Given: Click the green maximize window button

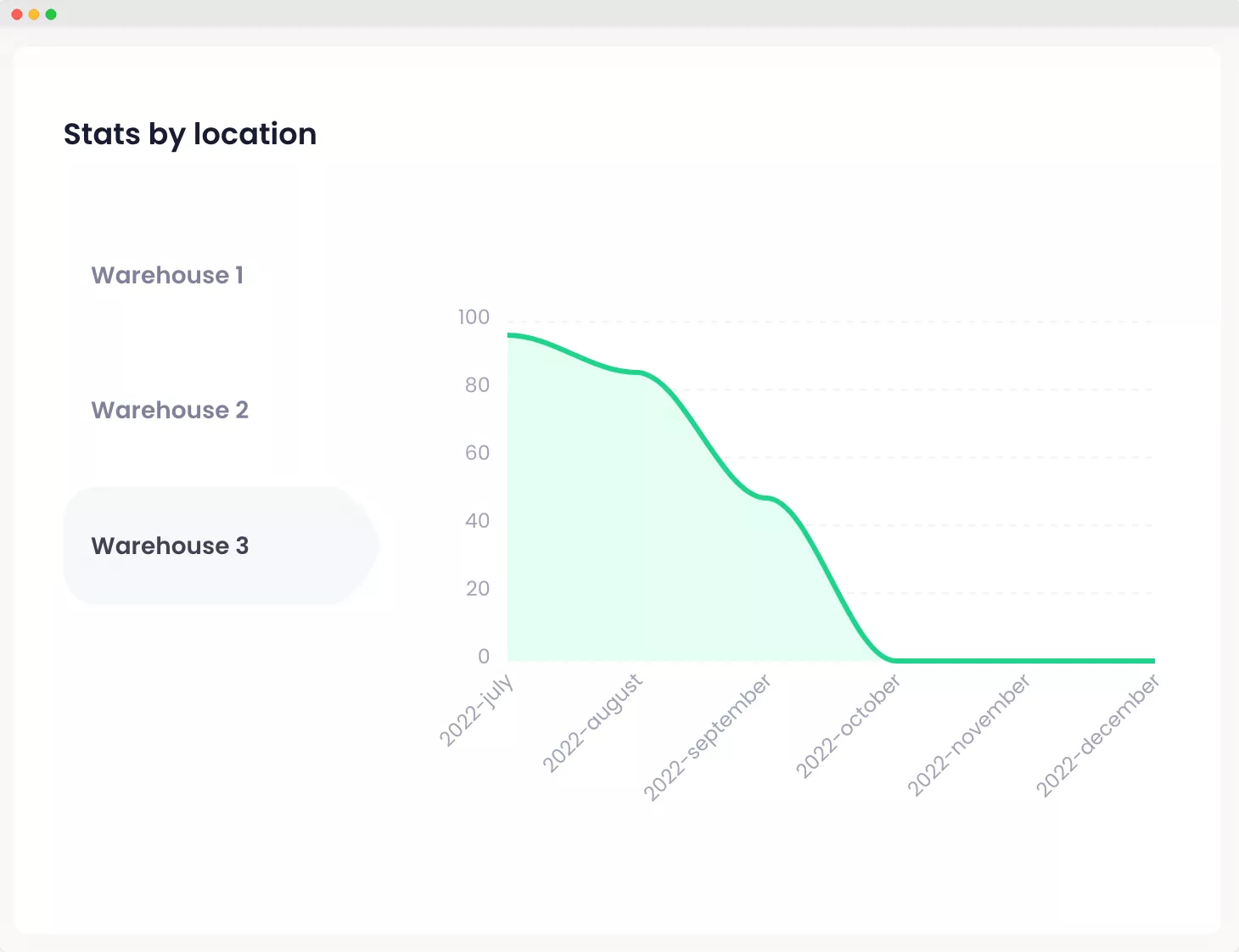Looking at the screenshot, I should click(51, 14).
